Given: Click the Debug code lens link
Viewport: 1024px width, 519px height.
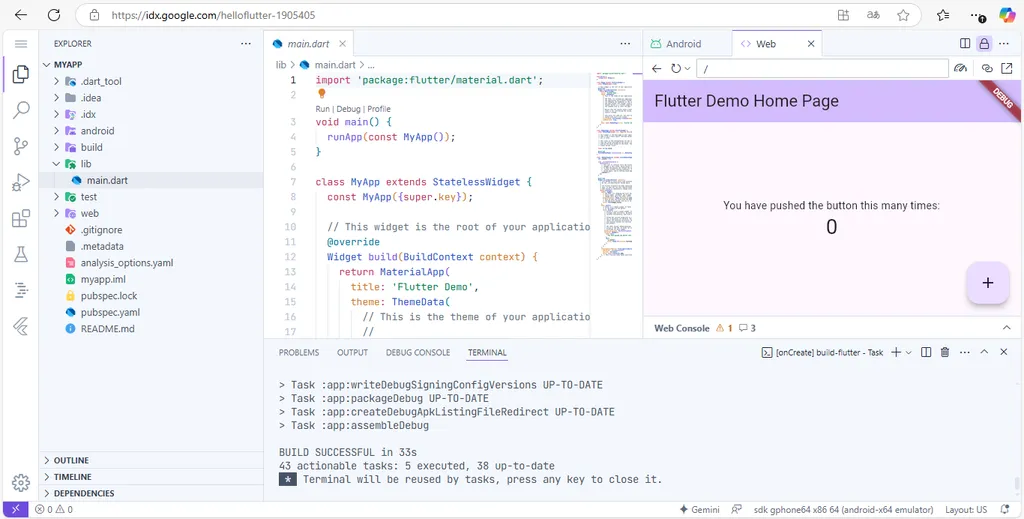Looking at the screenshot, I should [x=348, y=109].
